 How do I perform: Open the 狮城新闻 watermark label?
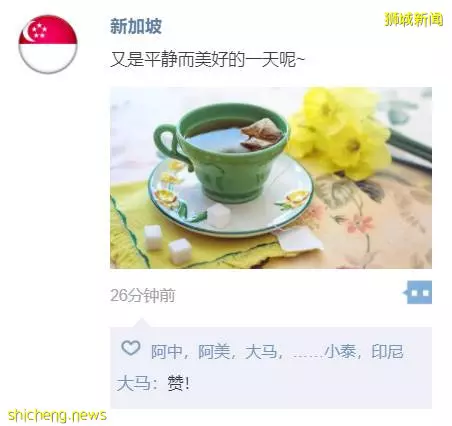click(x=414, y=19)
